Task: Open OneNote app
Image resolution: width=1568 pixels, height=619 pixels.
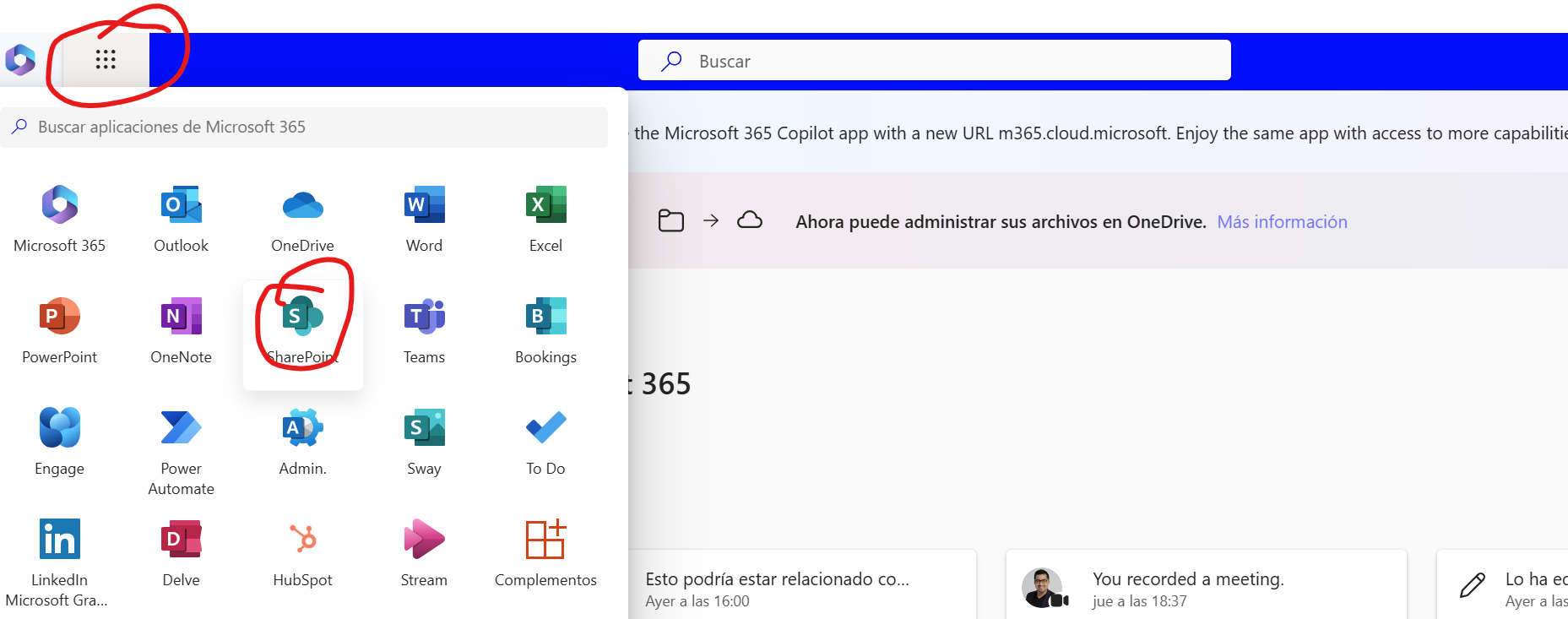Action: (182, 331)
